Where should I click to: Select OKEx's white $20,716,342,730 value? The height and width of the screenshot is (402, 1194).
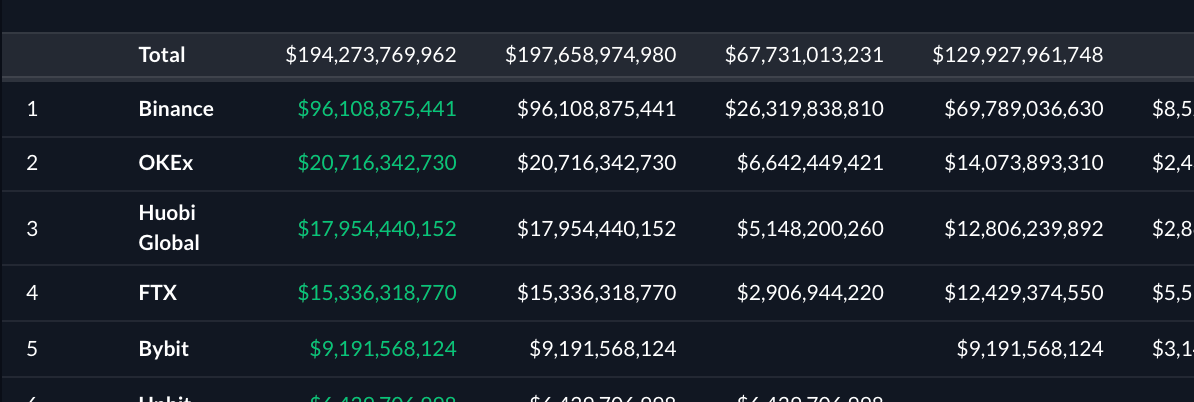coord(596,163)
